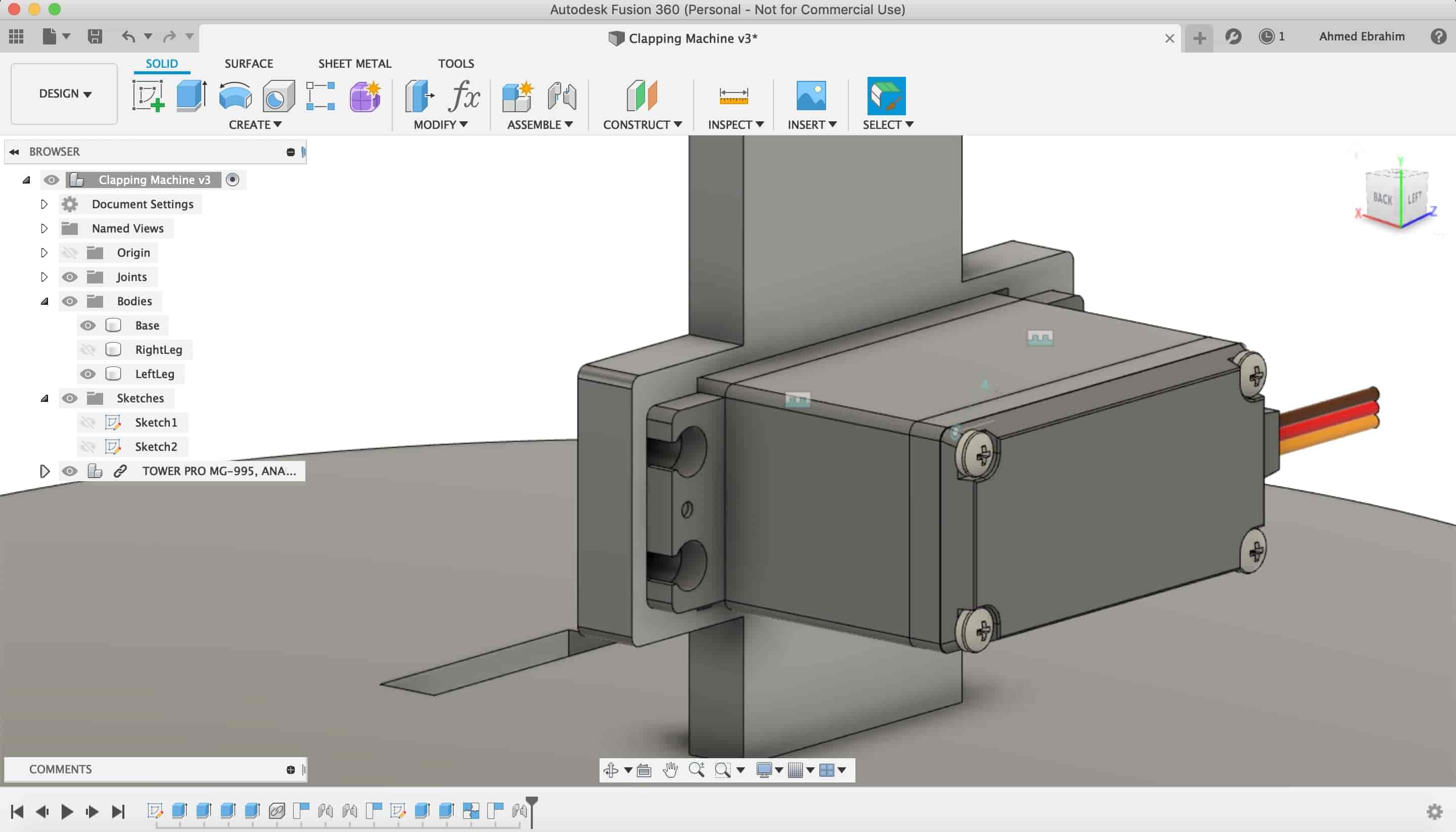The width and height of the screenshot is (1456, 832).
Task: Open the INSERT menu
Action: 812,124
